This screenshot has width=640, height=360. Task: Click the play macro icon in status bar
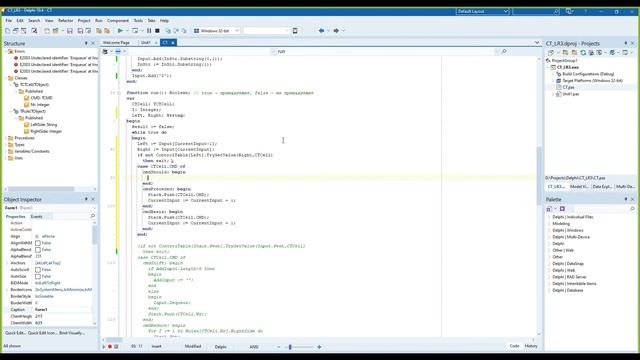tap(104, 347)
